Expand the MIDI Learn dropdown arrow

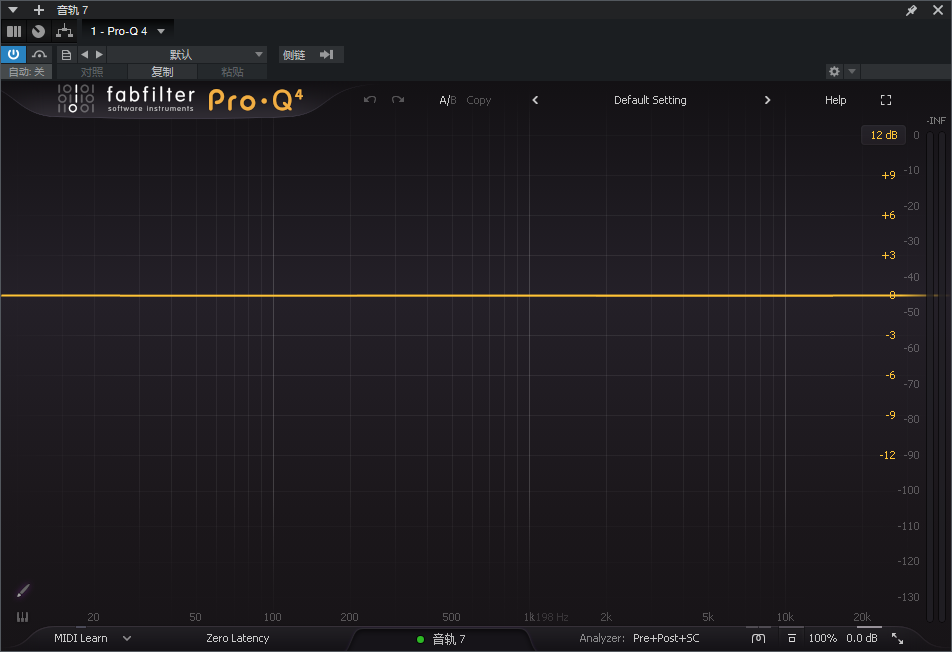tap(126, 638)
